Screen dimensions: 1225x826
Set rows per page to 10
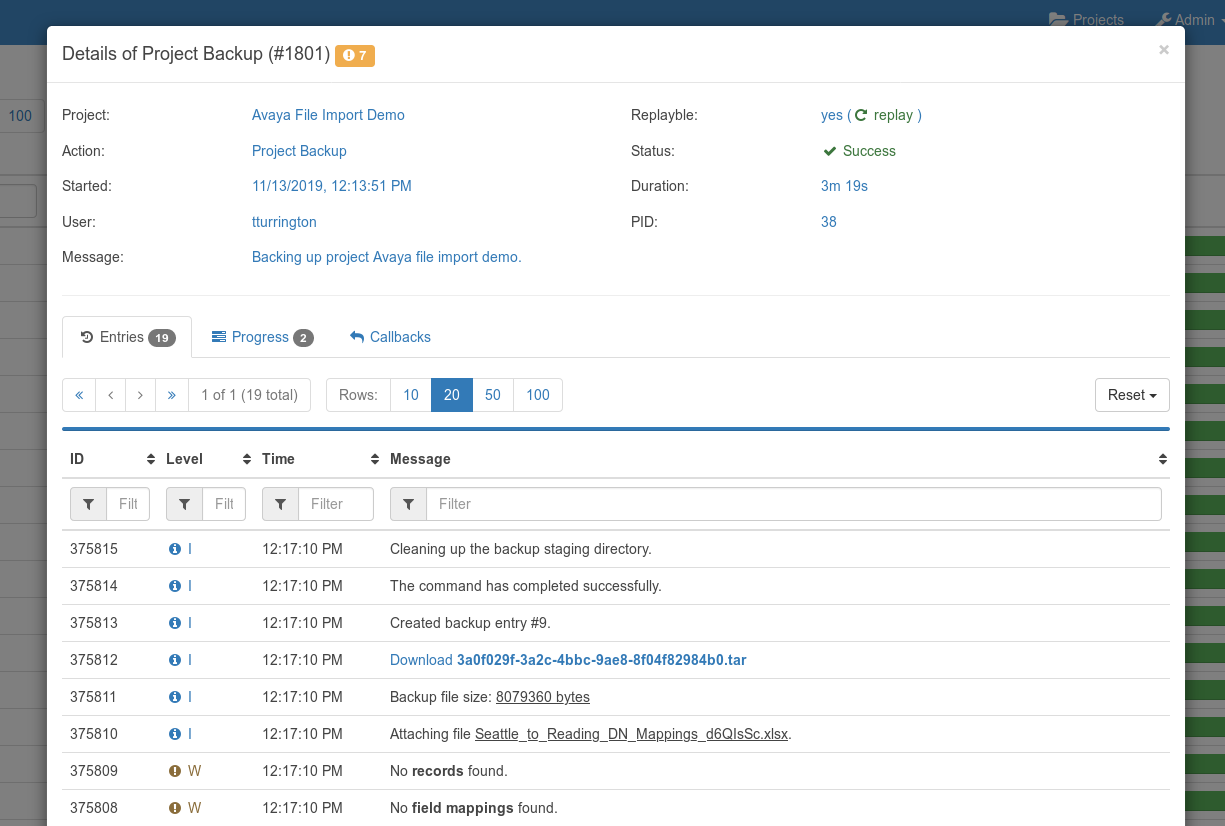[410, 395]
